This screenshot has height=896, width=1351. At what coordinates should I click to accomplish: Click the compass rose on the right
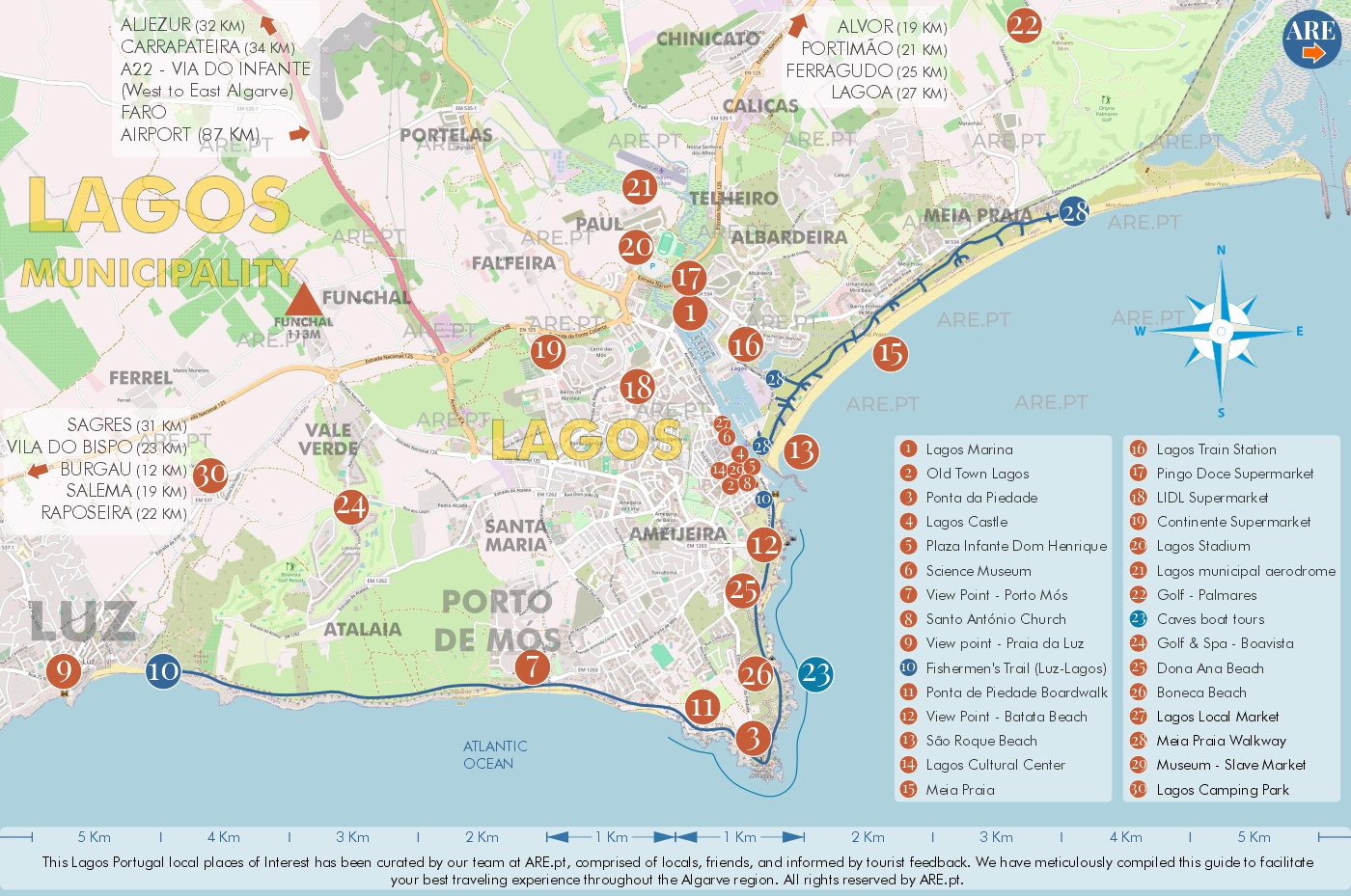pos(1223,329)
